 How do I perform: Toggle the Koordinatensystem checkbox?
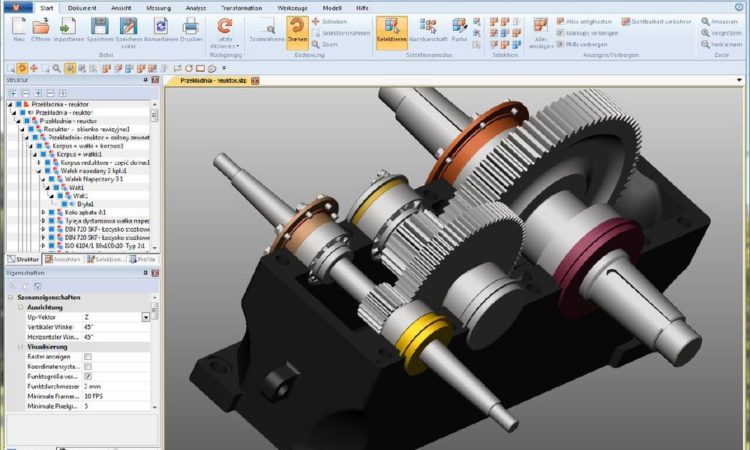[88, 367]
